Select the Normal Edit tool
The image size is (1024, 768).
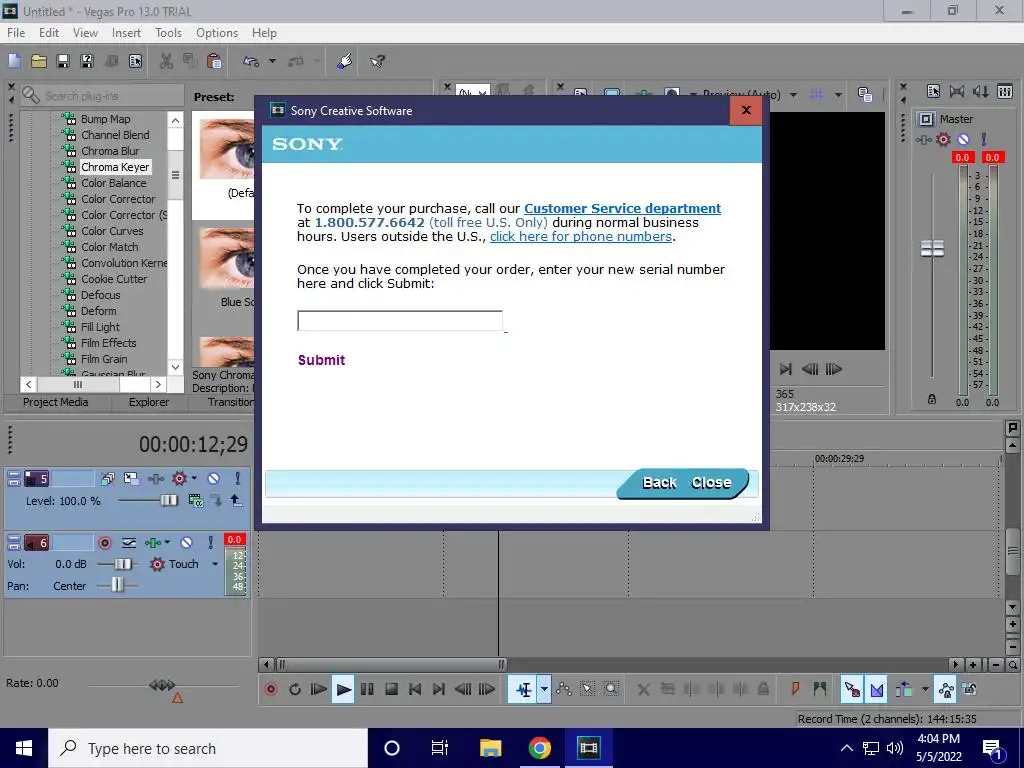(523, 689)
